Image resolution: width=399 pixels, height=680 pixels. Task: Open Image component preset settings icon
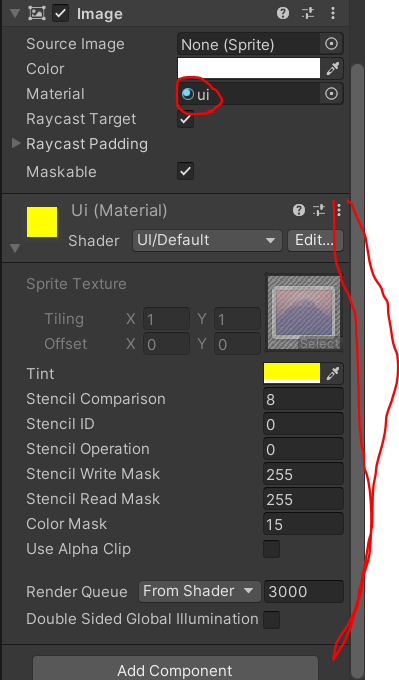(x=308, y=13)
